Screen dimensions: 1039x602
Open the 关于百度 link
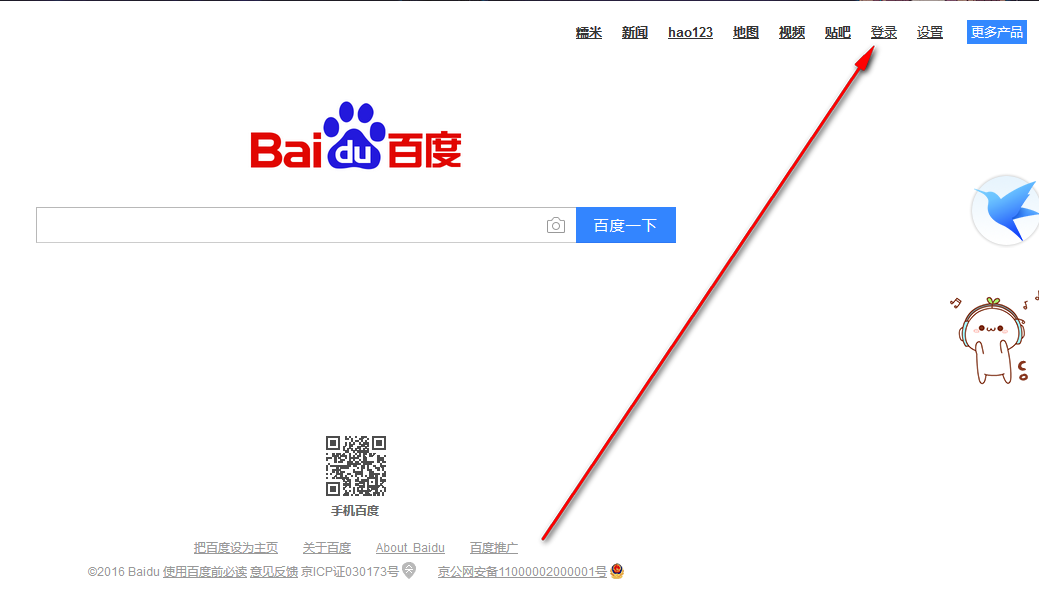click(327, 548)
